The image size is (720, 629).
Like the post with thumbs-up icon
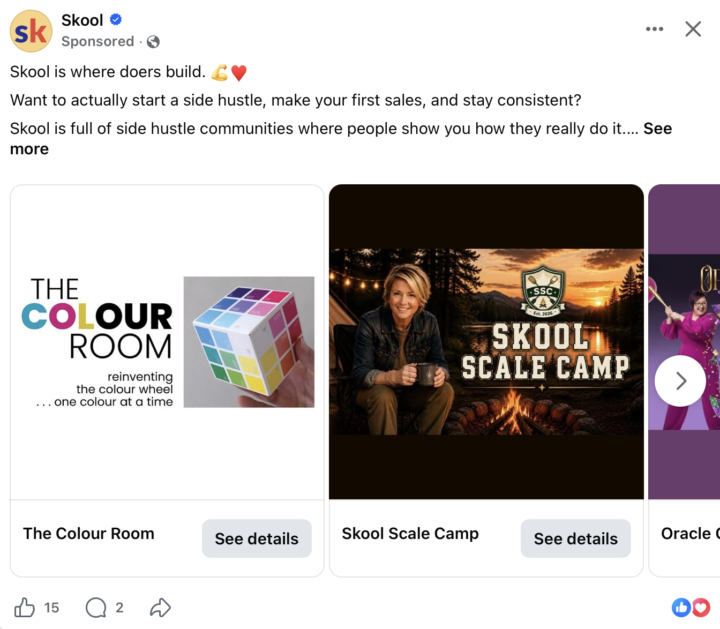coord(24,607)
